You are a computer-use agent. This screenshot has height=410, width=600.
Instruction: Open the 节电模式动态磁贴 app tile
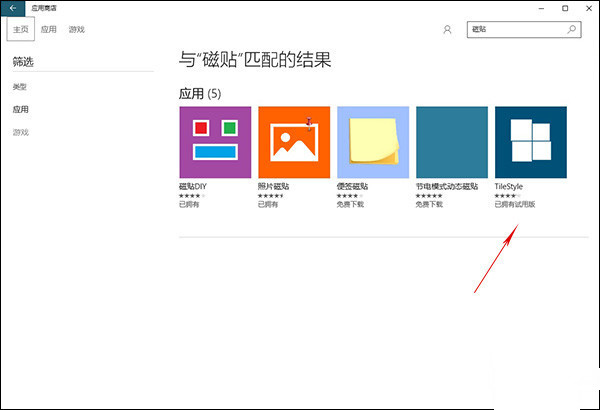coord(452,142)
